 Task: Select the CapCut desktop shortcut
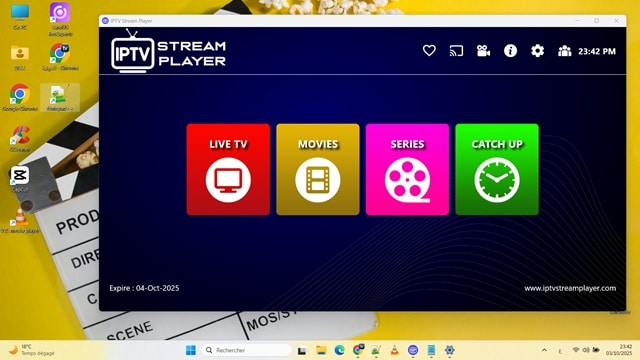click(x=20, y=179)
